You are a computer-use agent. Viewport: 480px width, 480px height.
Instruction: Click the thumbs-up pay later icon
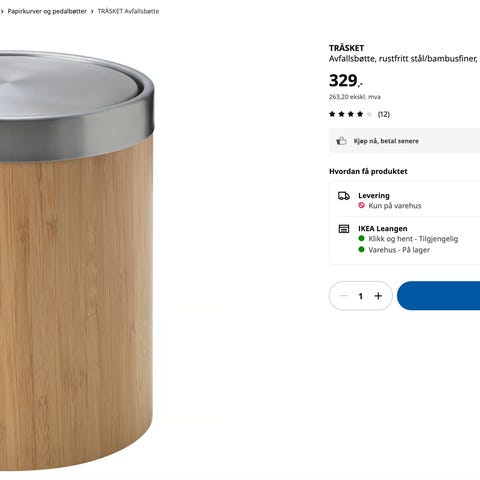(x=341, y=141)
